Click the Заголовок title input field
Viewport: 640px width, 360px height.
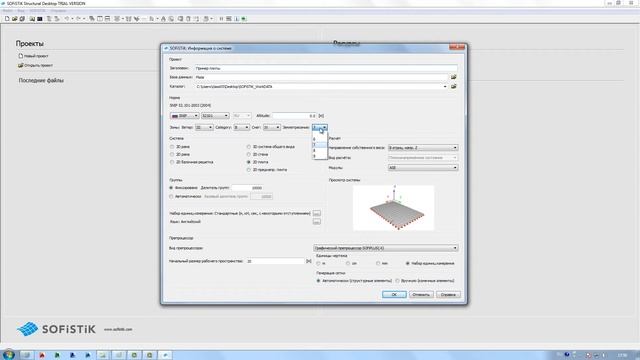coord(326,68)
